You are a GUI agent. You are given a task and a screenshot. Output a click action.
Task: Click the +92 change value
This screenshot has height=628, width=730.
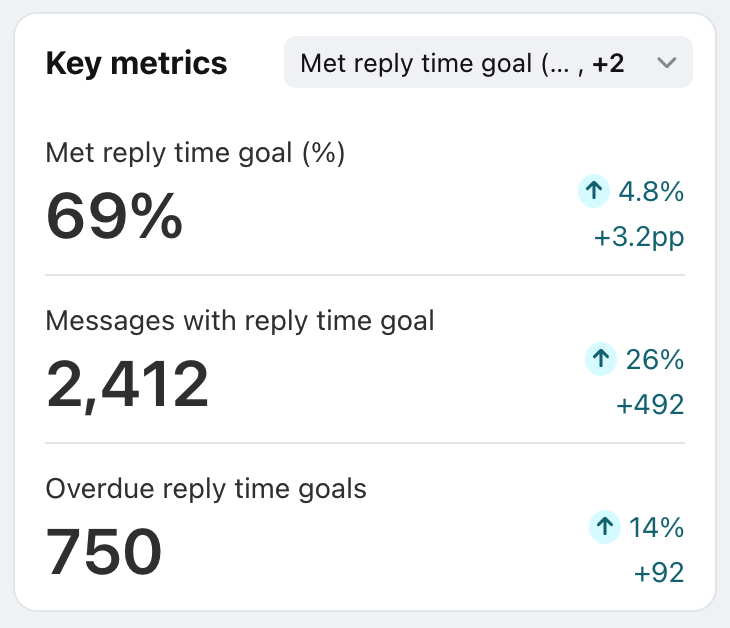coord(659,573)
